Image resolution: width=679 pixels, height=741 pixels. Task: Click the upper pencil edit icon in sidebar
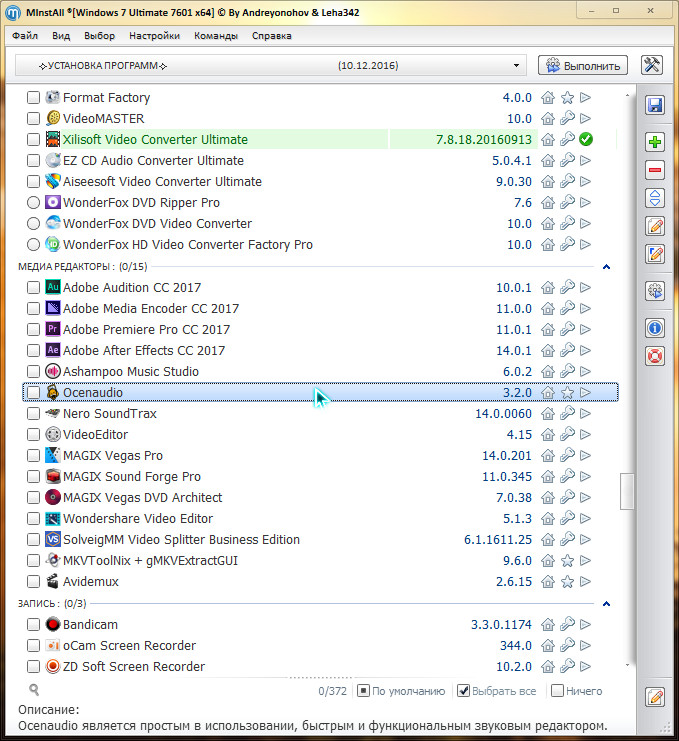pyautogui.click(x=655, y=226)
